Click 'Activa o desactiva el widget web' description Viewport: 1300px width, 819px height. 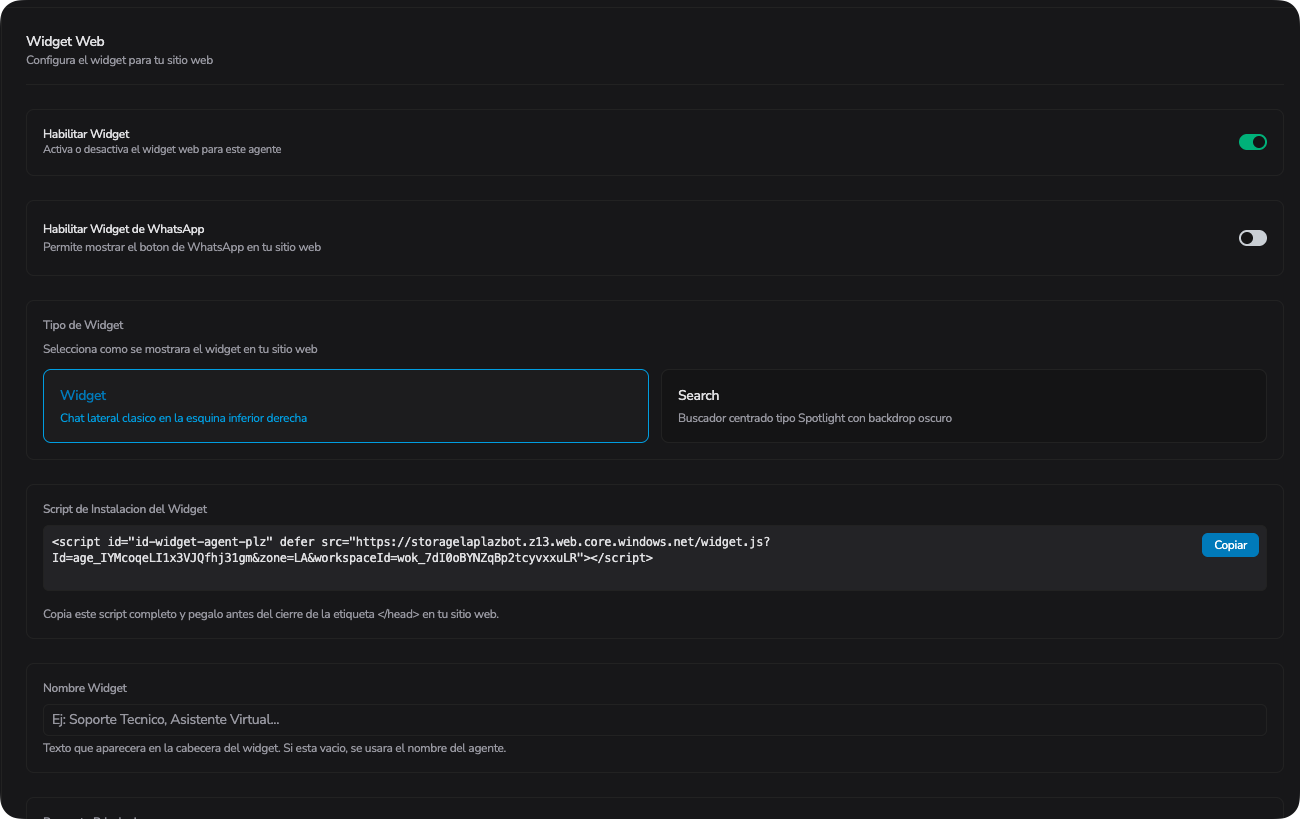(162, 149)
